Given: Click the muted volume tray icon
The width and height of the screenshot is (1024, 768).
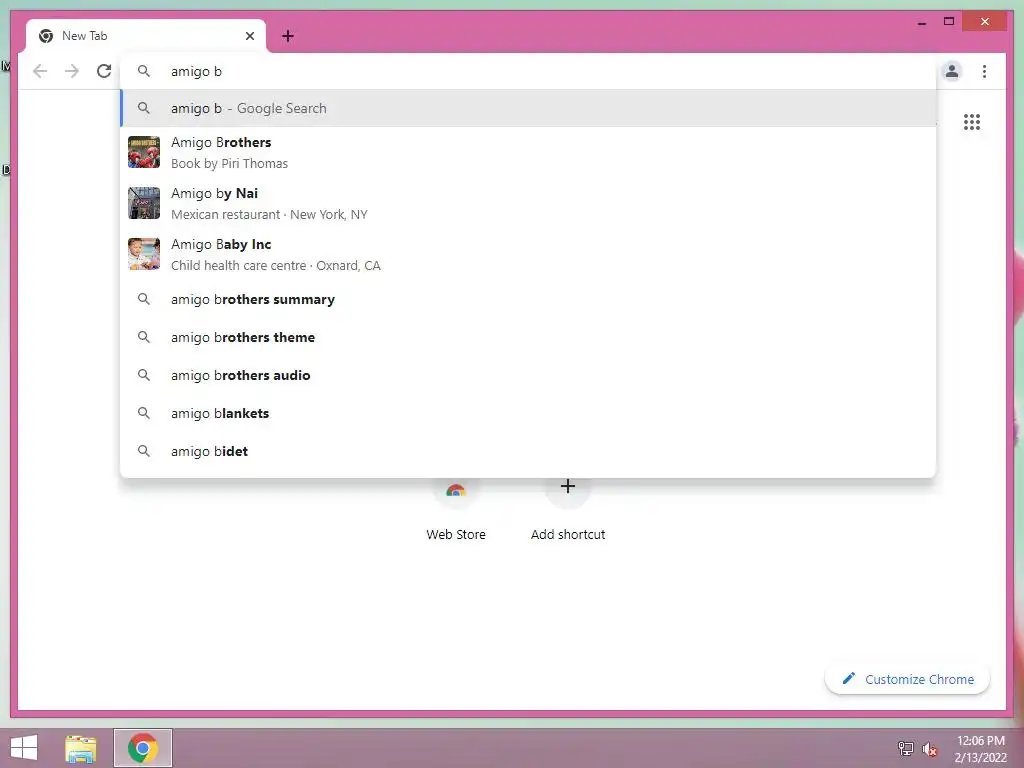Looking at the screenshot, I should click(929, 749).
